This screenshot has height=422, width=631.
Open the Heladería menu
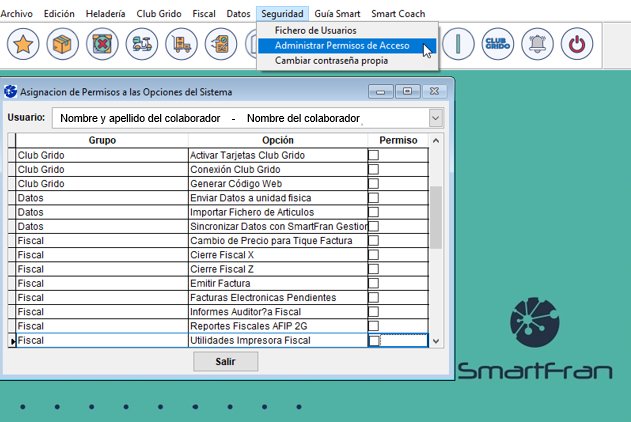(105, 14)
